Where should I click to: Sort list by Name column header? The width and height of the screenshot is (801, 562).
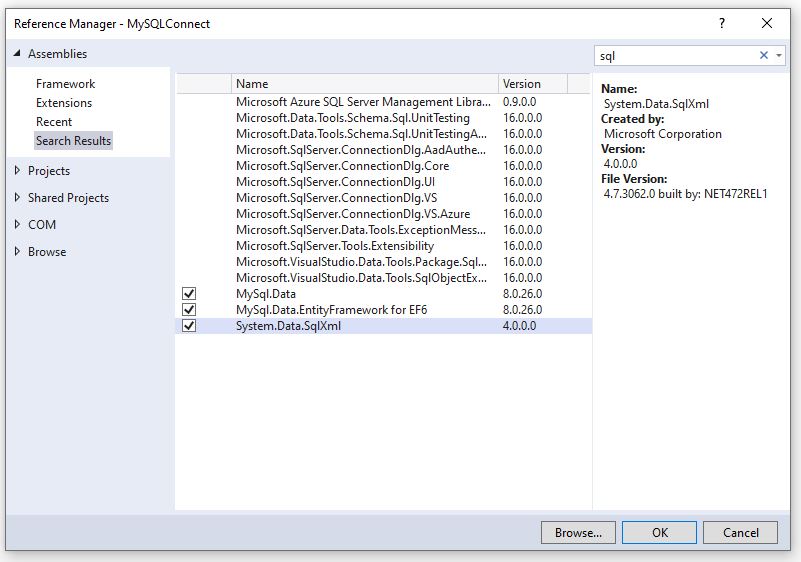[x=365, y=84]
